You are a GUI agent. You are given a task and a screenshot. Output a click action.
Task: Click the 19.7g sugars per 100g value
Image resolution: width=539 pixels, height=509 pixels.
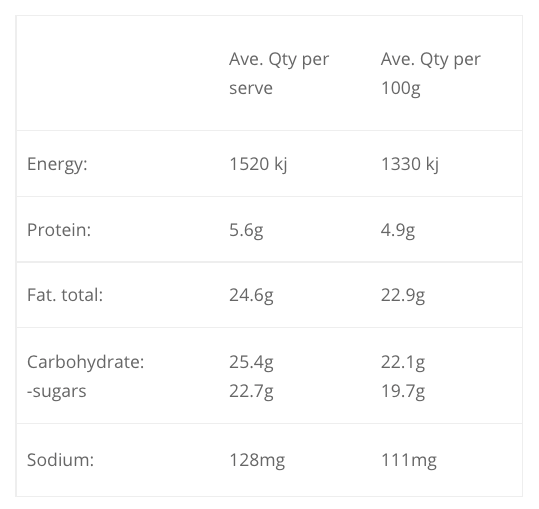(403, 391)
